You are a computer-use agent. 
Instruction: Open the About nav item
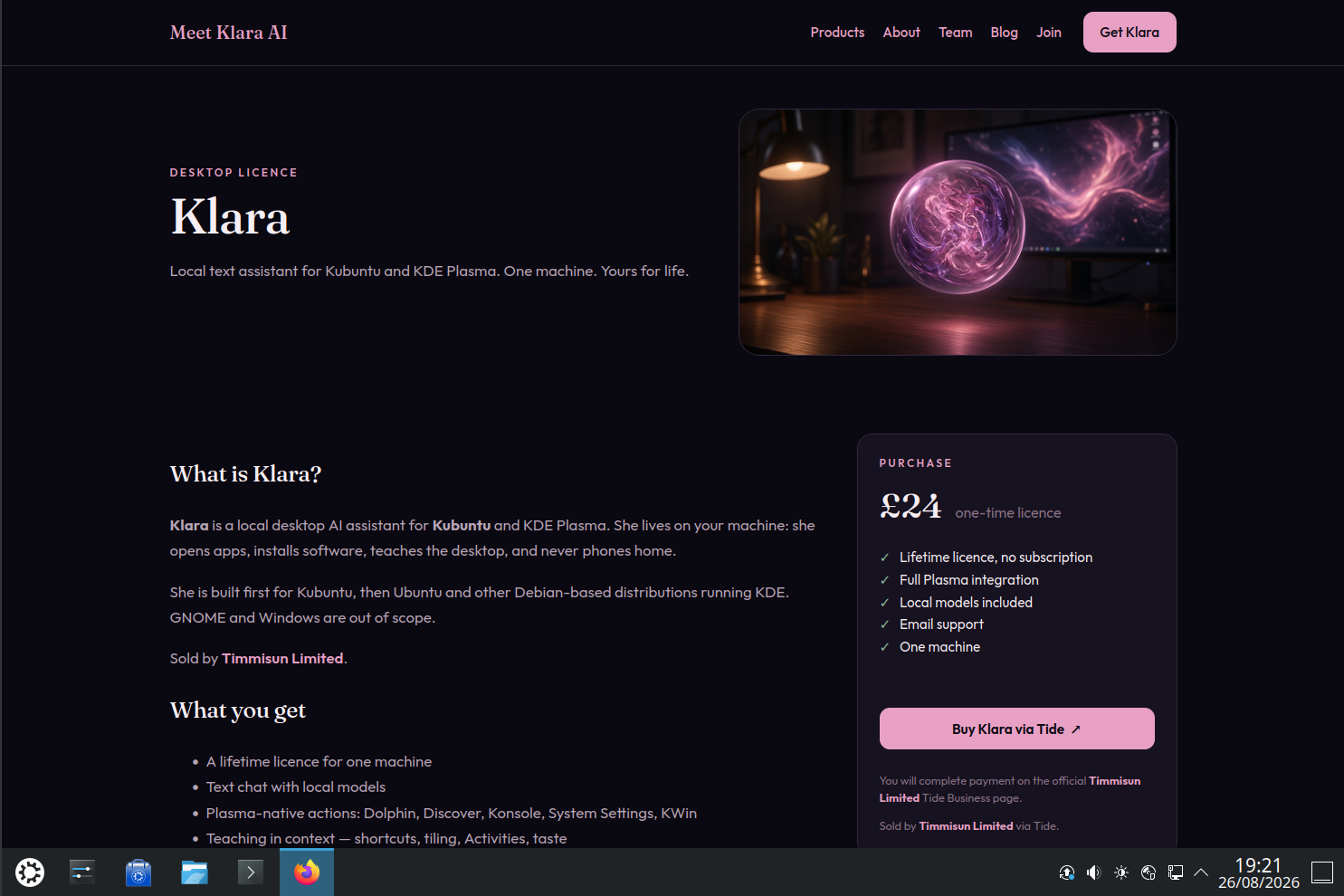[901, 33]
